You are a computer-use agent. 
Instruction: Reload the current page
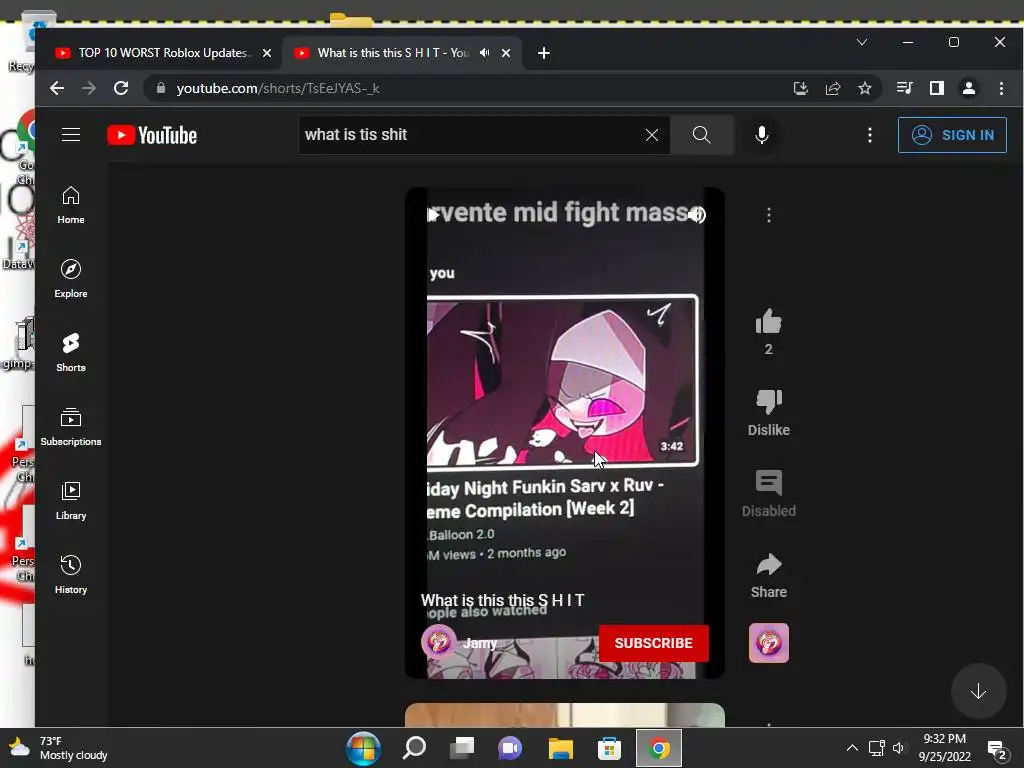(121, 88)
